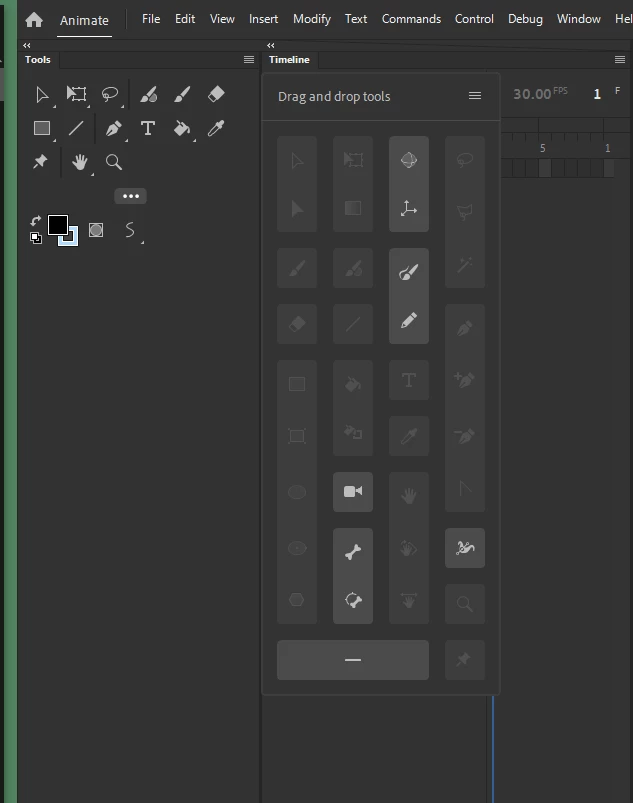Click the dimmed Delete Anchor Point tool

pyautogui.click(x=465, y=436)
